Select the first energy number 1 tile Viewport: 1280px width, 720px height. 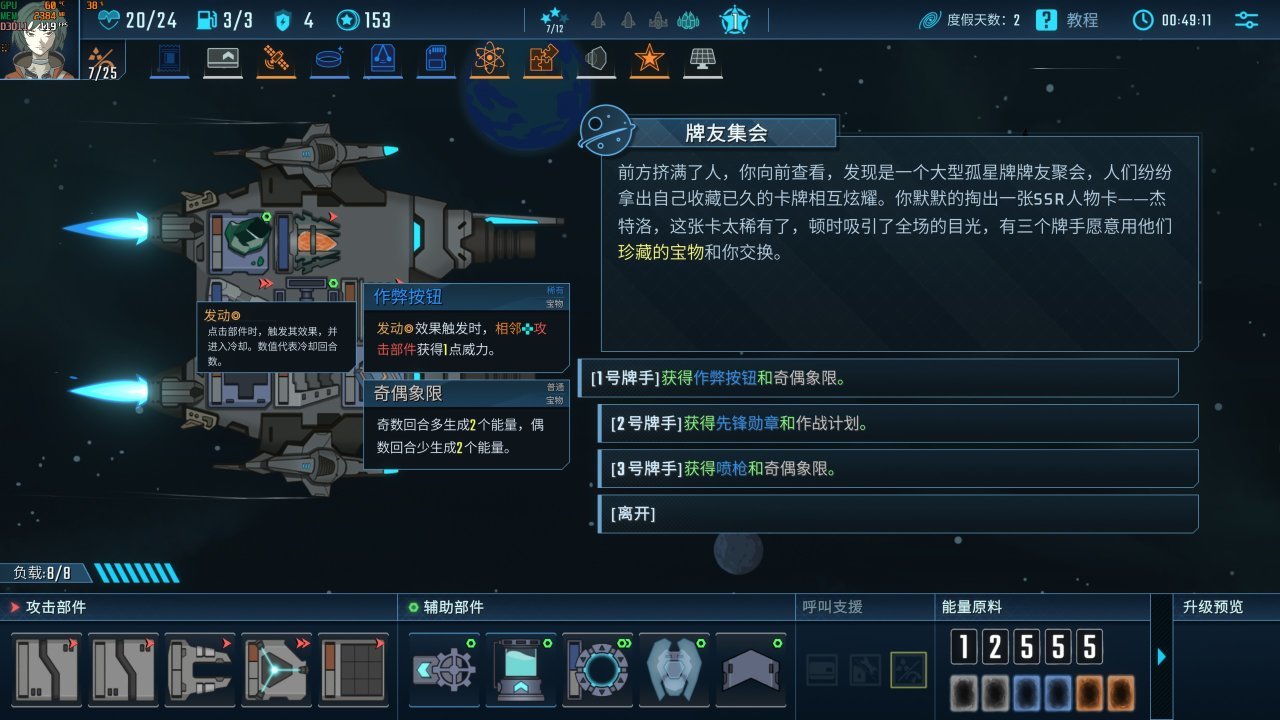(x=962, y=647)
